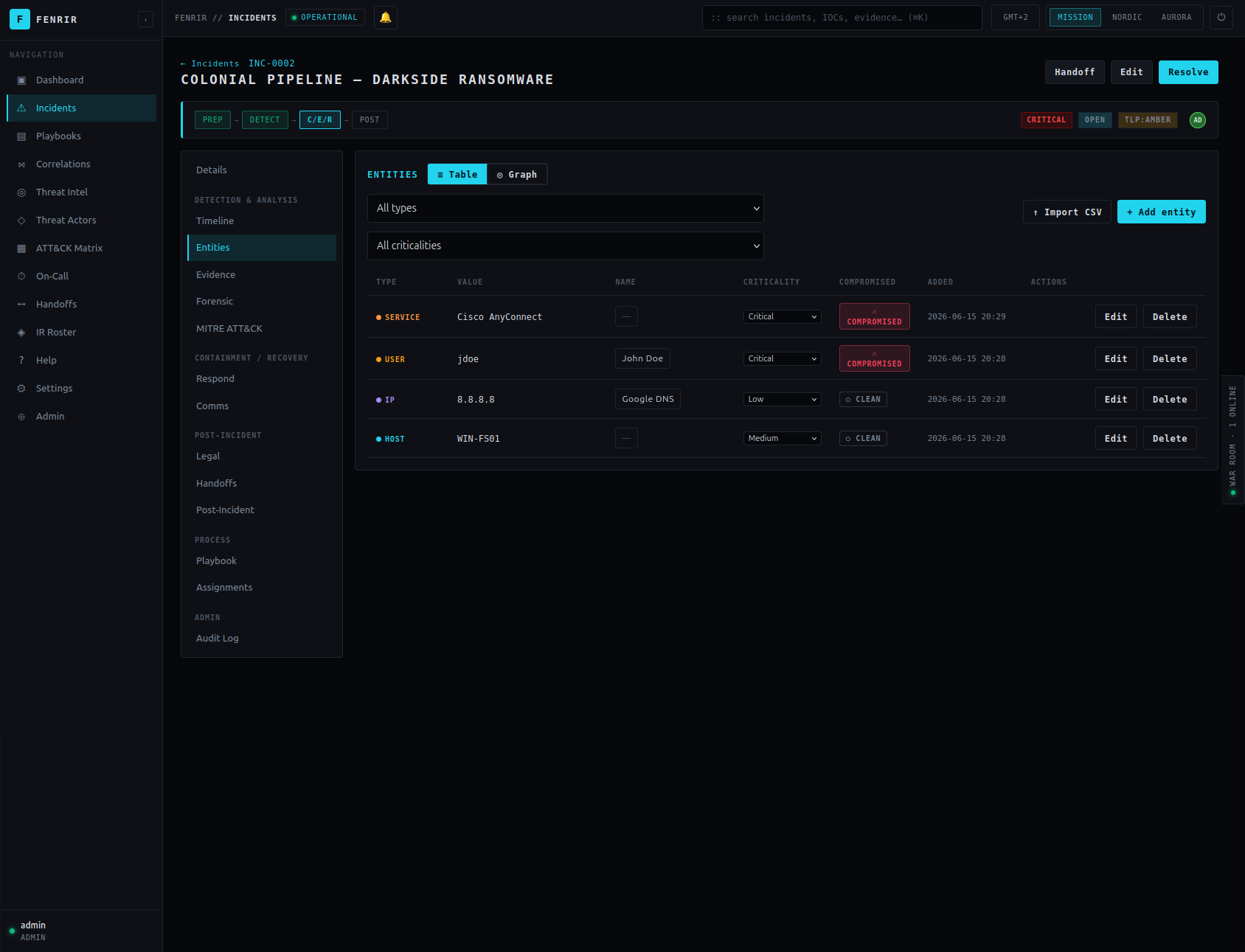Open the All types filter dropdown
Image resolution: width=1245 pixels, height=952 pixels.
[x=566, y=208]
